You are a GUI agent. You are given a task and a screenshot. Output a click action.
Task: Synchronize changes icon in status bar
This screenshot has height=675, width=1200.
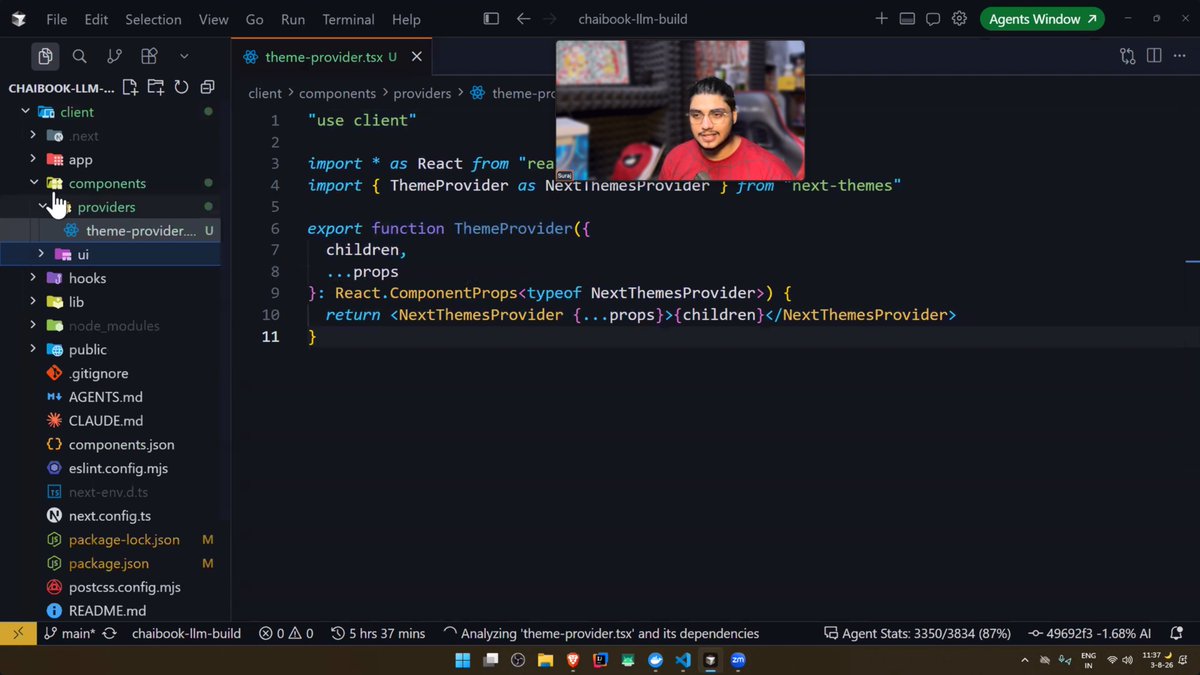tap(110, 633)
